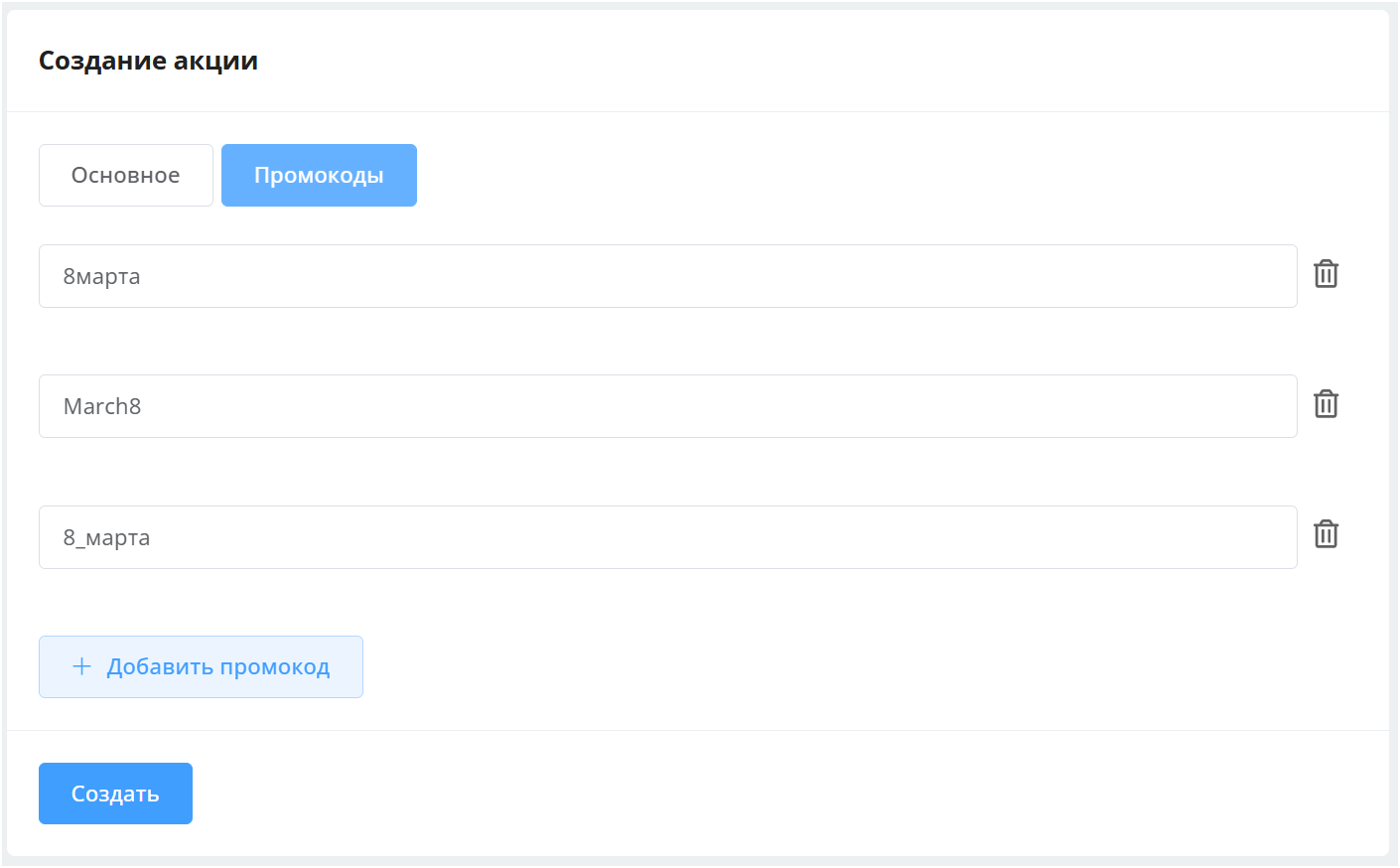
Task: Open the Промокоды tab
Action: [319, 176]
